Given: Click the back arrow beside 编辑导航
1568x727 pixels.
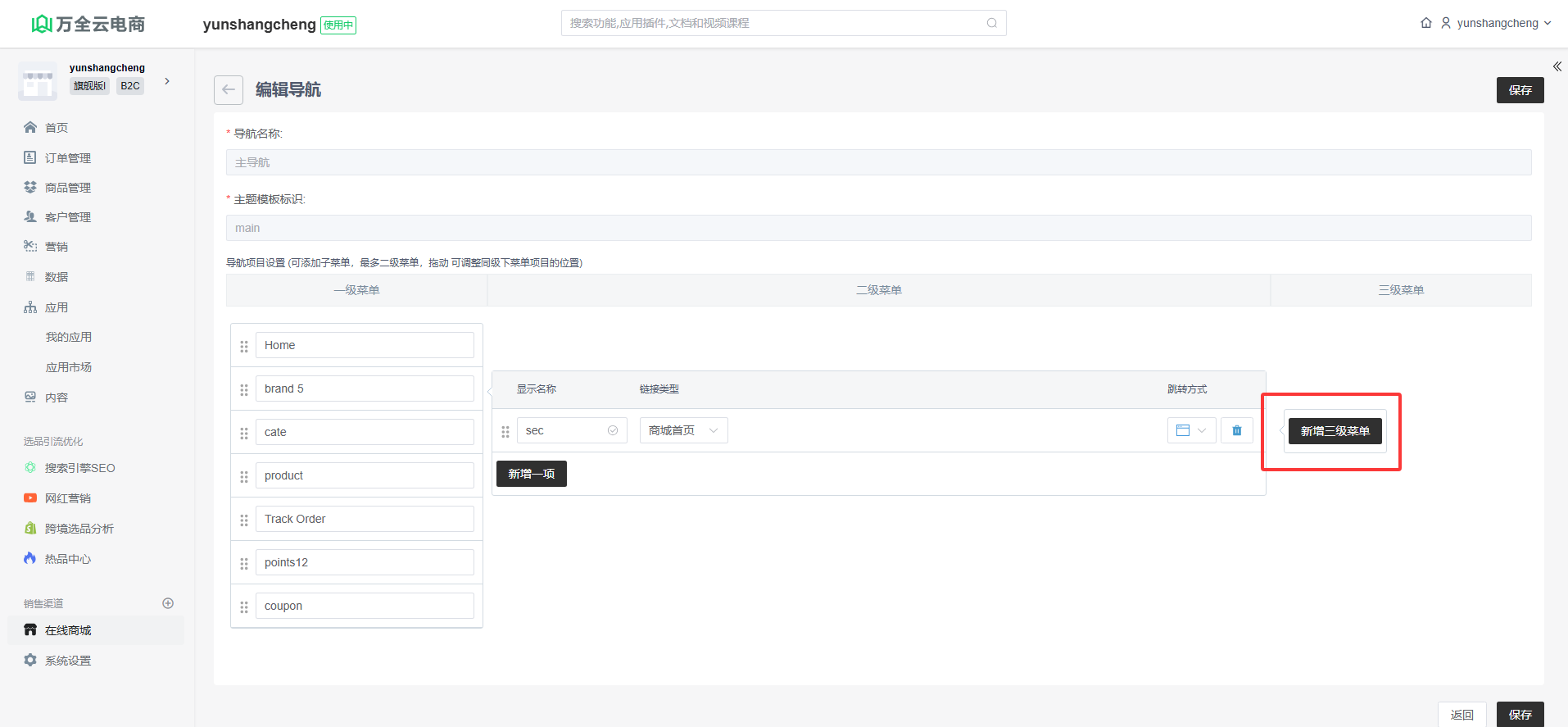Looking at the screenshot, I should tap(228, 90).
